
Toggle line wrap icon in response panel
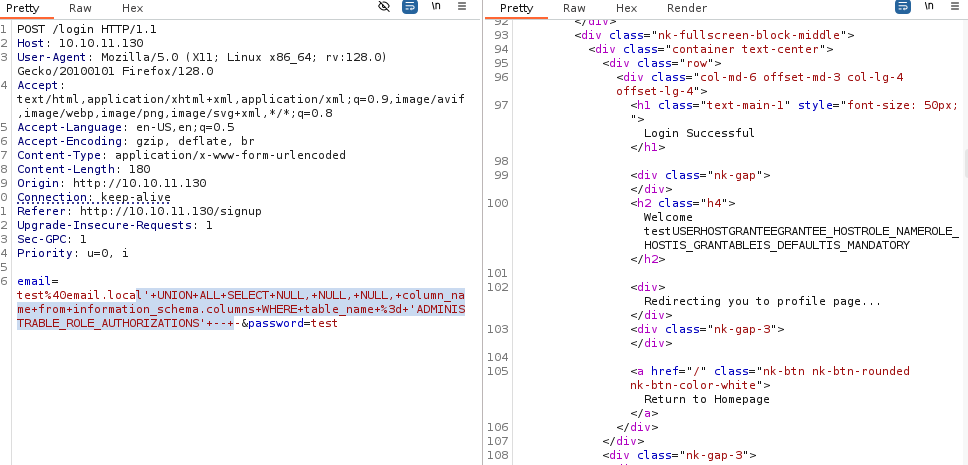[x=903, y=7]
